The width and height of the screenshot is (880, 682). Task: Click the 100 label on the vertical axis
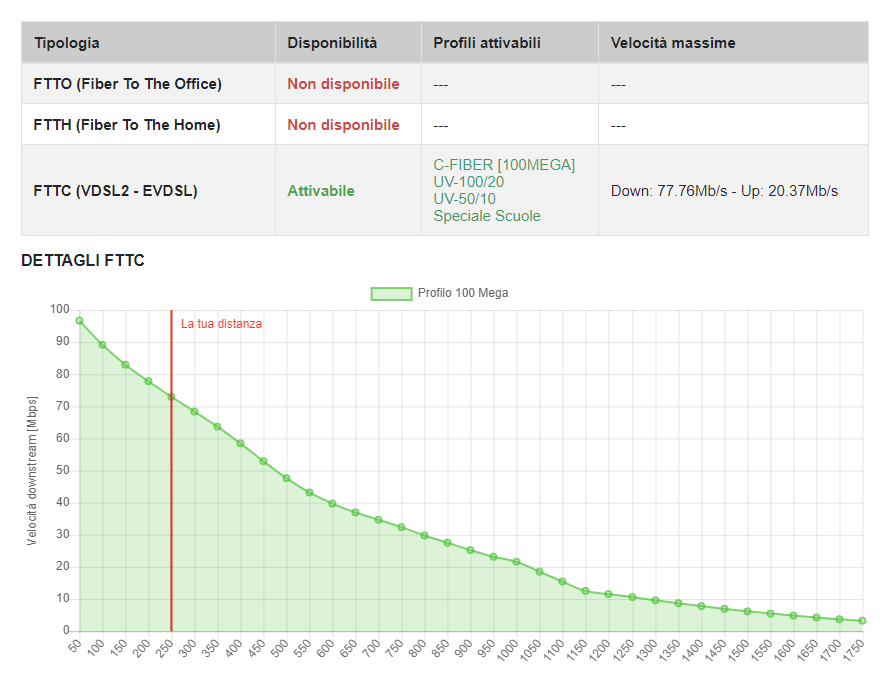click(59, 309)
